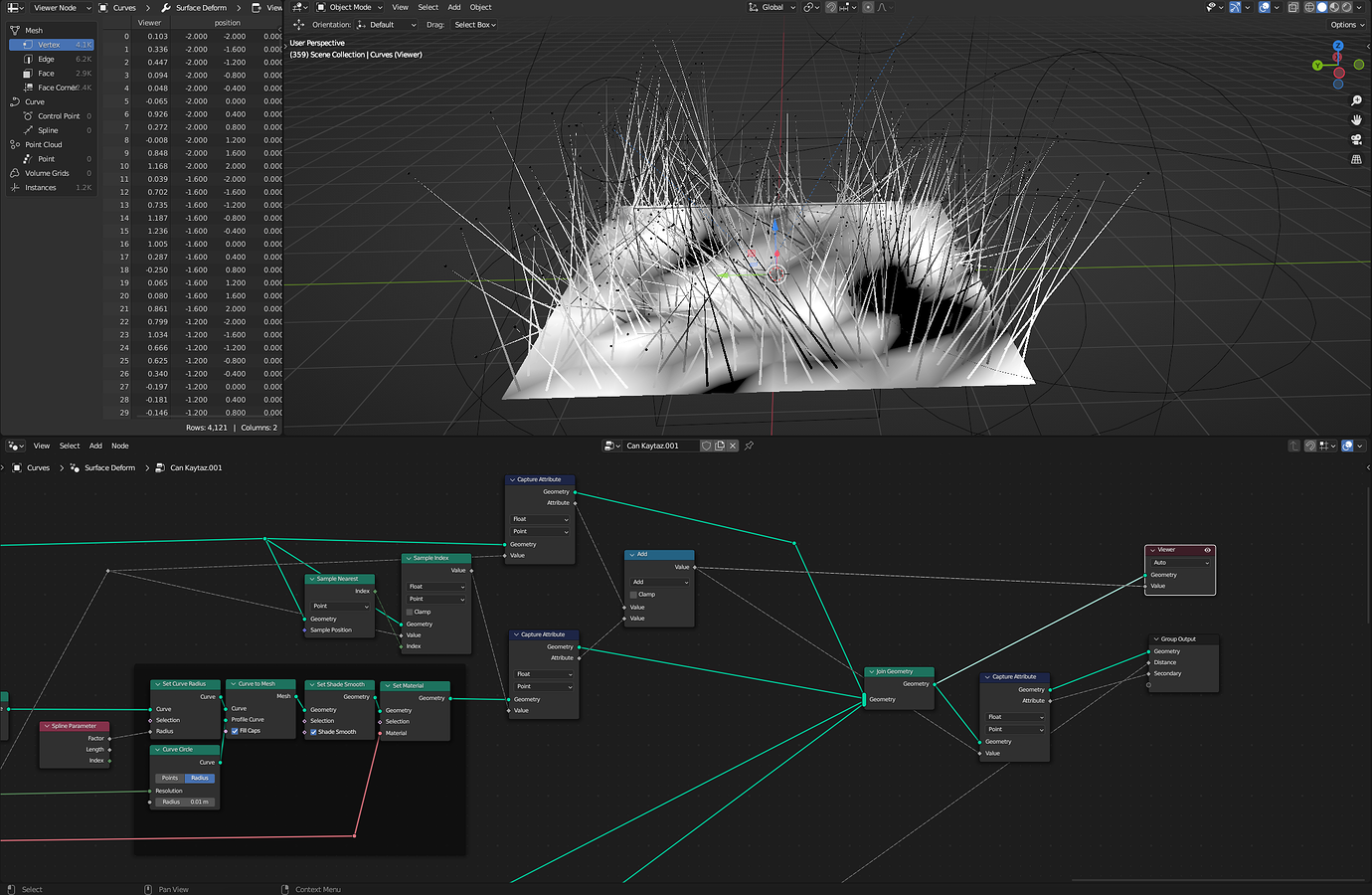1372x895 pixels.
Task: Open the node editor Node menu
Action: pyautogui.click(x=120, y=446)
